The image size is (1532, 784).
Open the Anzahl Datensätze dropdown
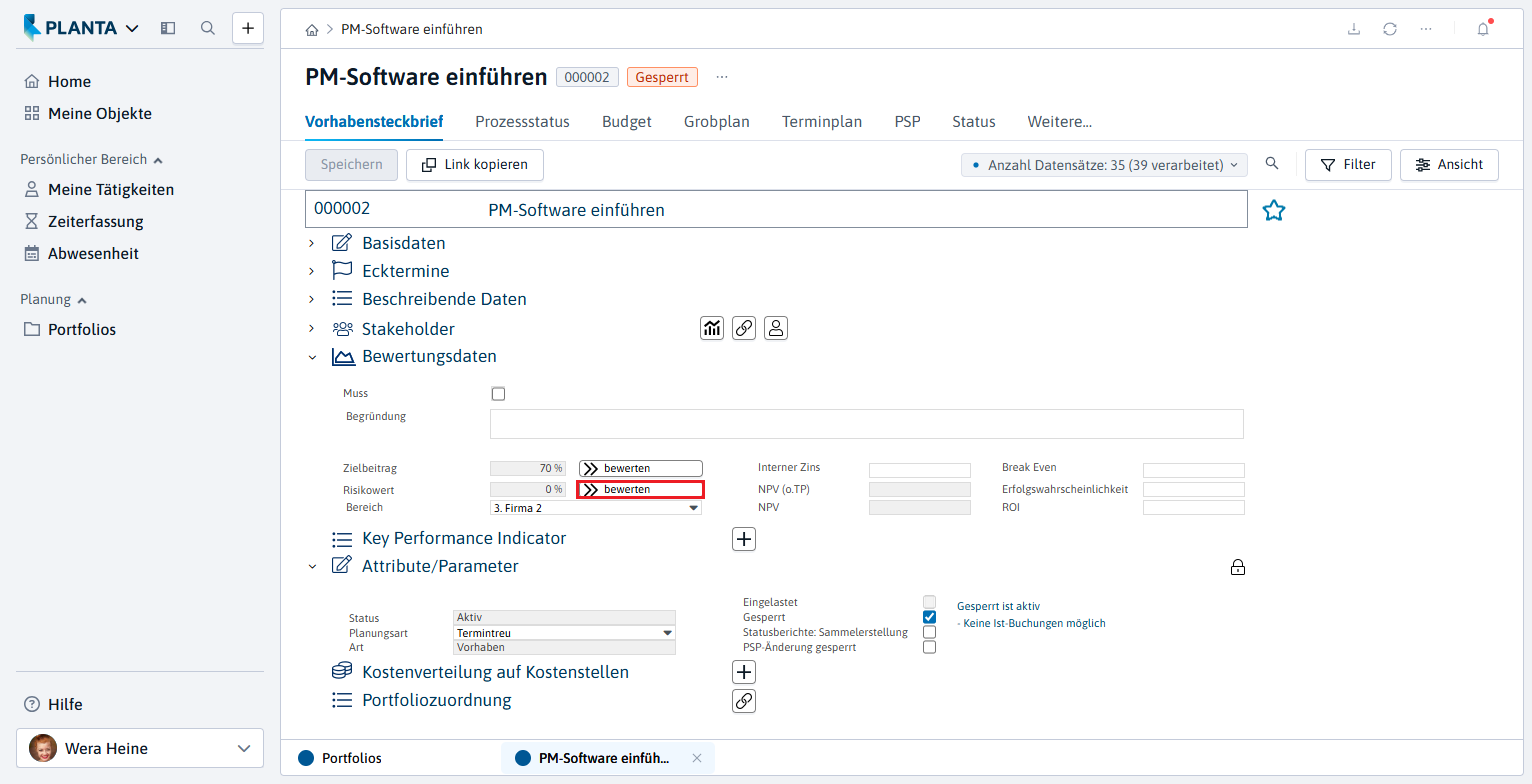(x=1104, y=165)
